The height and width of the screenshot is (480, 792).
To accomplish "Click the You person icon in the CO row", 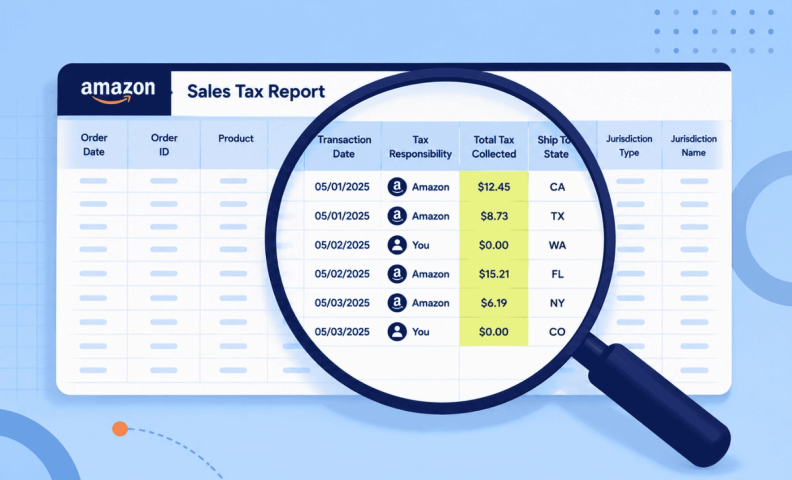I will point(397,331).
